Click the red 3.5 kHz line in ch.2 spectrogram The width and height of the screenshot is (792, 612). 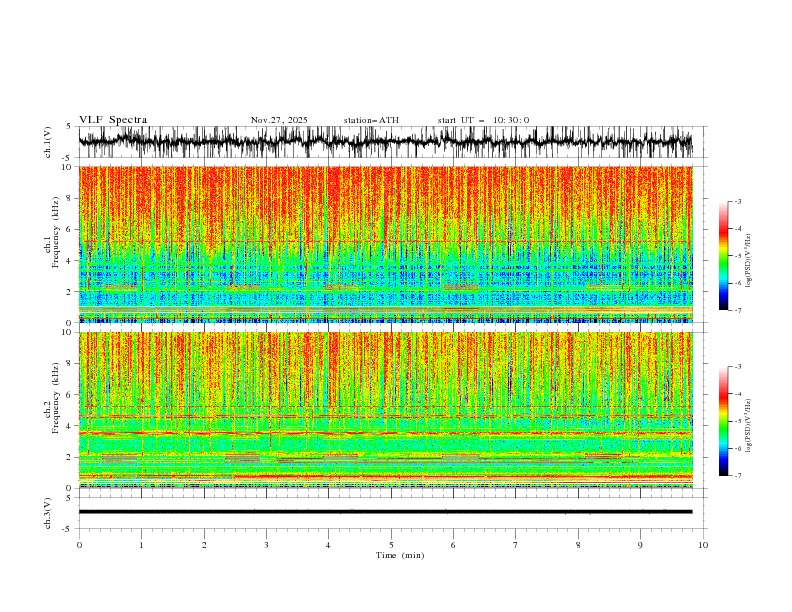tap(385, 433)
